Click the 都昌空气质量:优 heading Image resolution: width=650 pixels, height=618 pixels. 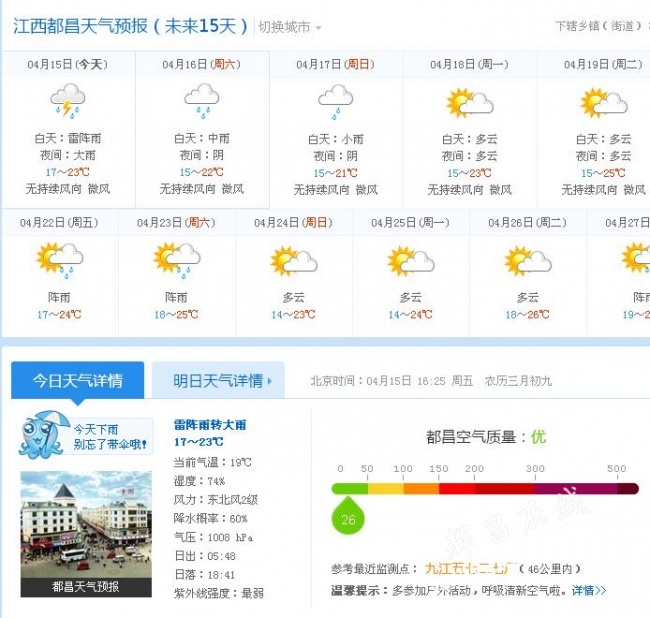(486, 437)
